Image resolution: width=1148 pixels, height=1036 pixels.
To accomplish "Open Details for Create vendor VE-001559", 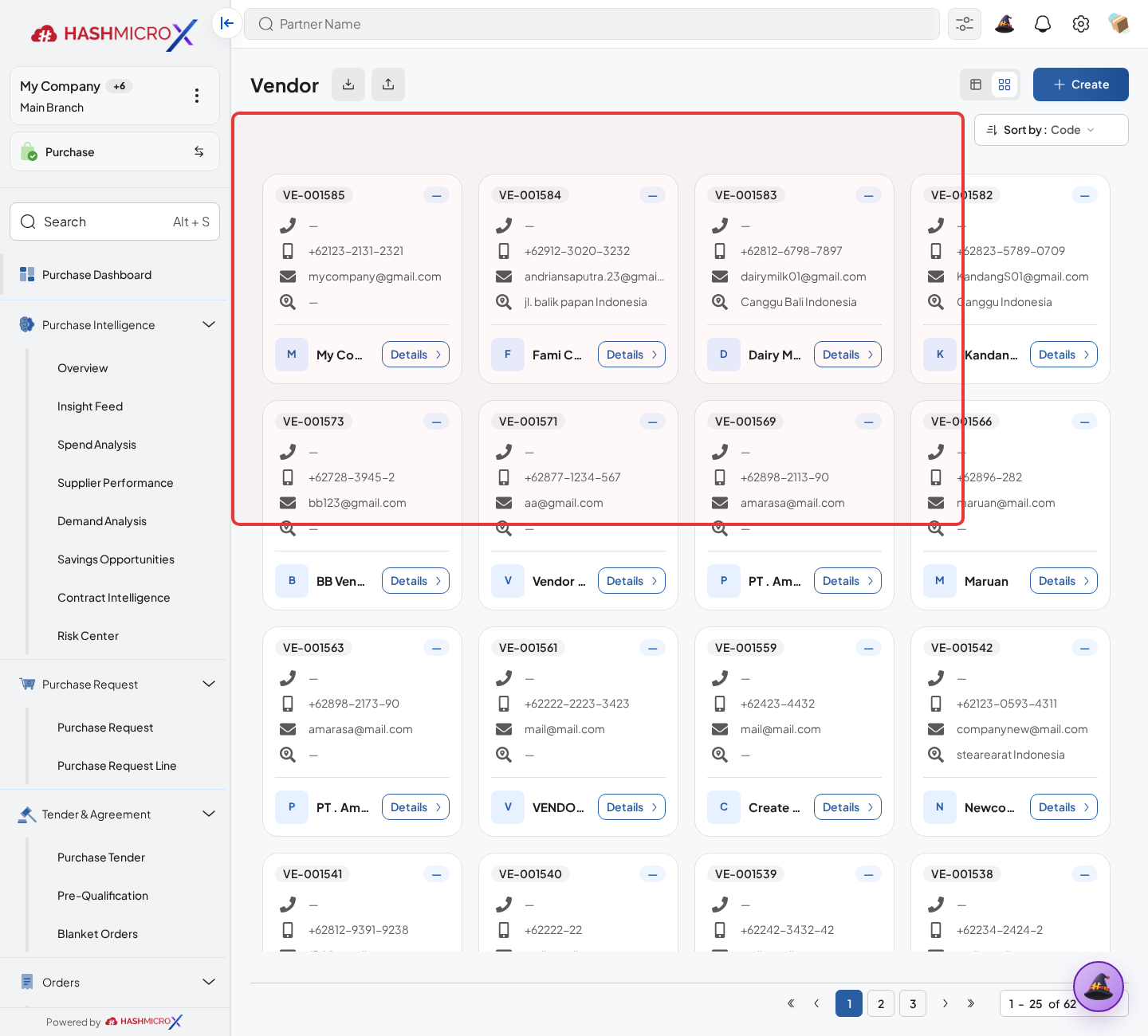I will pyautogui.click(x=847, y=807).
